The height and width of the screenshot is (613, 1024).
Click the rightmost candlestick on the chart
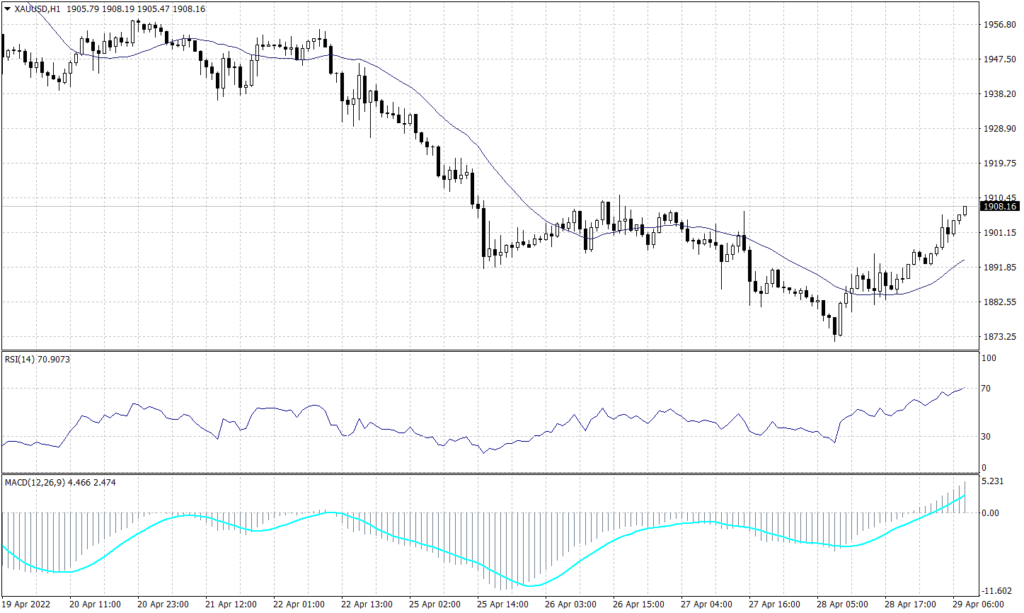pos(965,210)
